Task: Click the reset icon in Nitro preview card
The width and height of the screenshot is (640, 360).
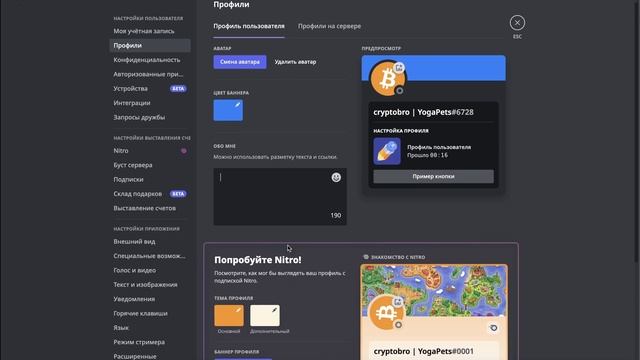Action: pyautogui.click(x=493, y=328)
